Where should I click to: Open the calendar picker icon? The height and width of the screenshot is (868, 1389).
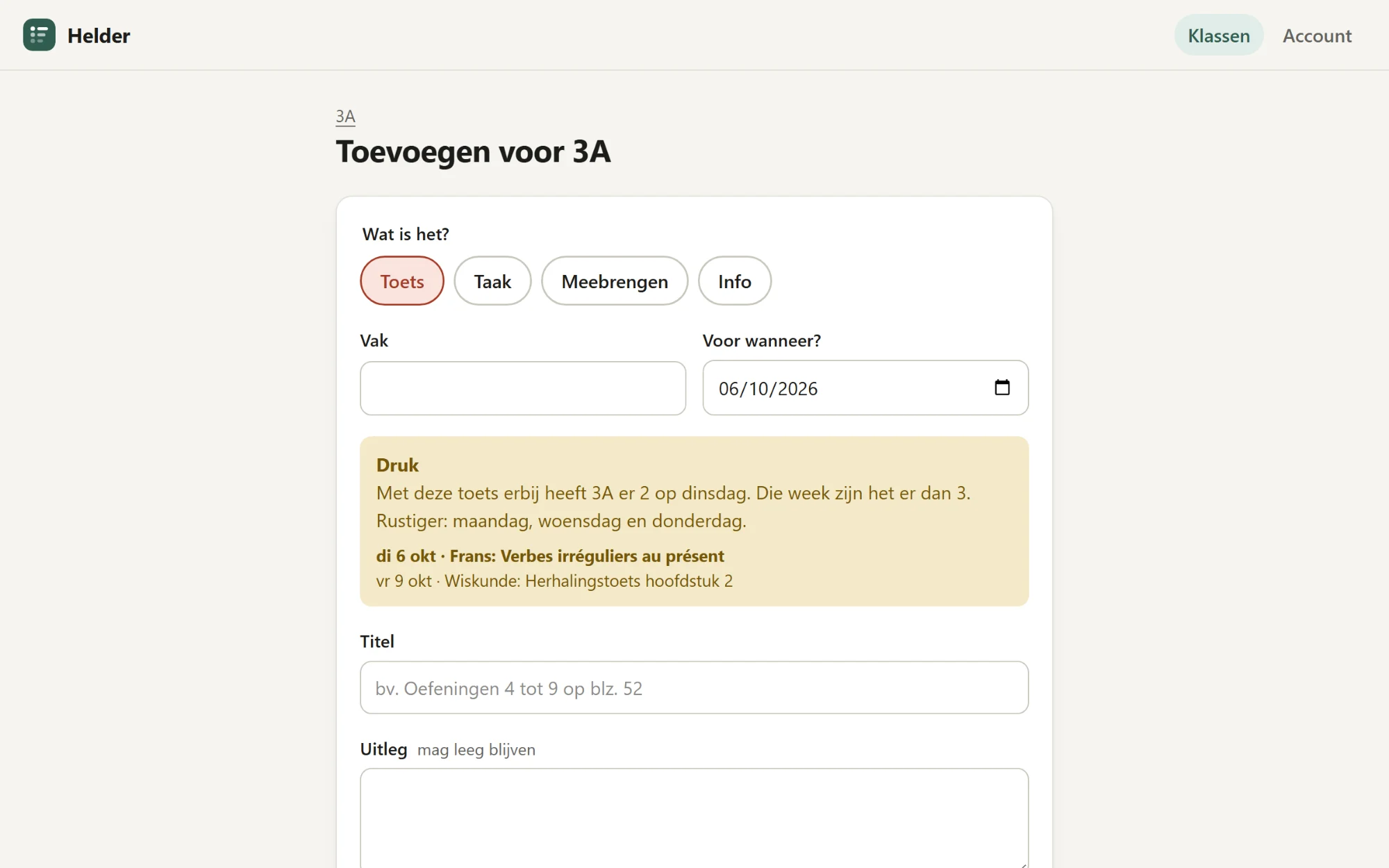[1001, 387]
